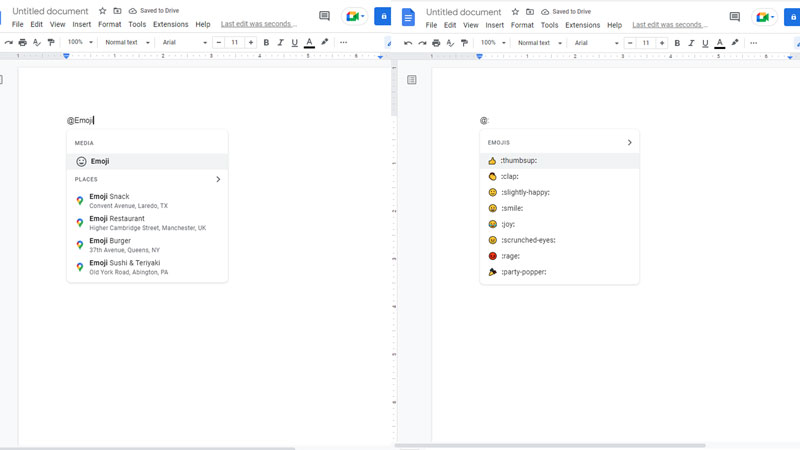800x450 pixels.
Task: Select Emoji Restaurant place suggestion
Action: tap(147, 223)
